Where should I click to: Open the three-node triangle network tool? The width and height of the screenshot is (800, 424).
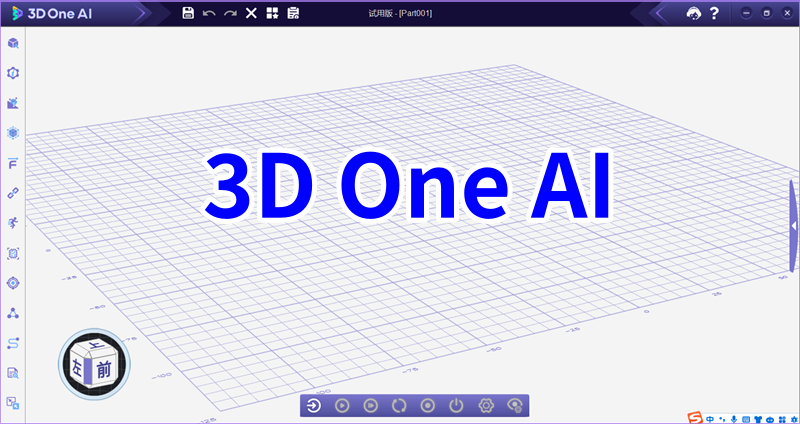coord(13,313)
